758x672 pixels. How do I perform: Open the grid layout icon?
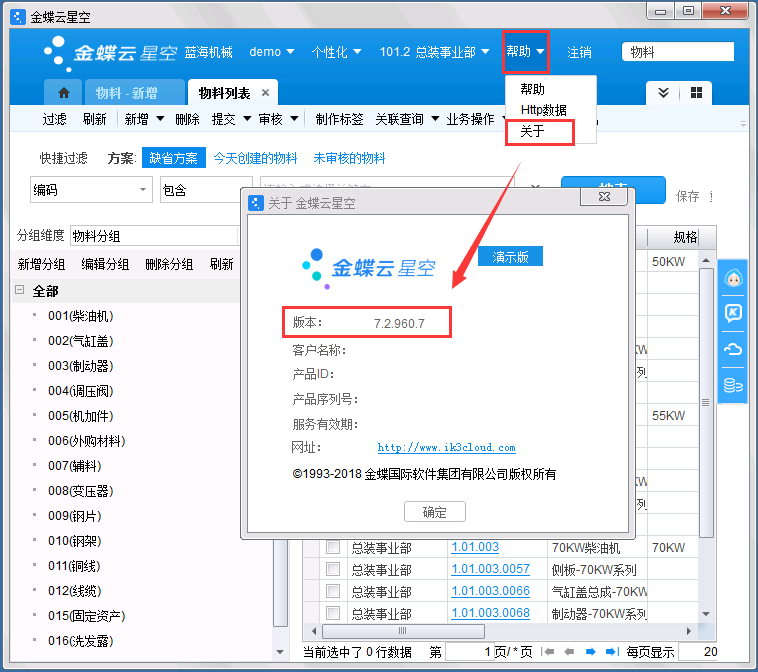(696, 93)
